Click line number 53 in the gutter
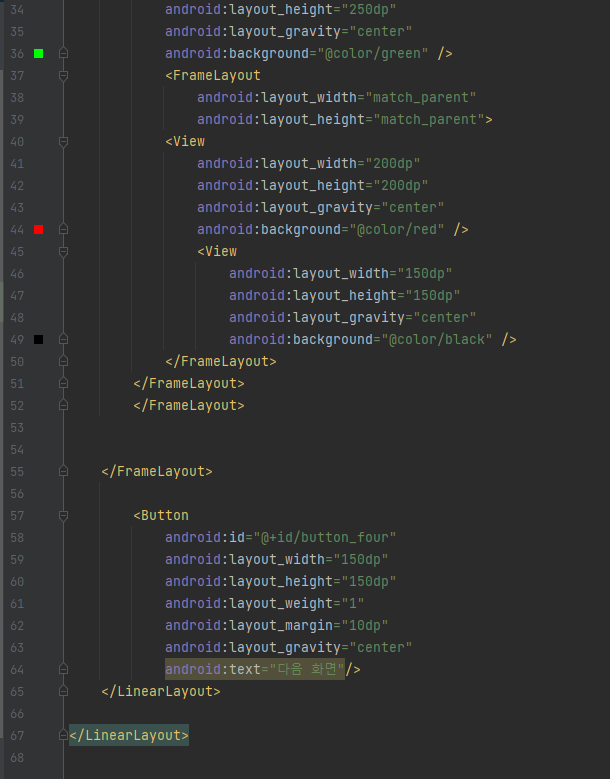 [x=17, y=427]
